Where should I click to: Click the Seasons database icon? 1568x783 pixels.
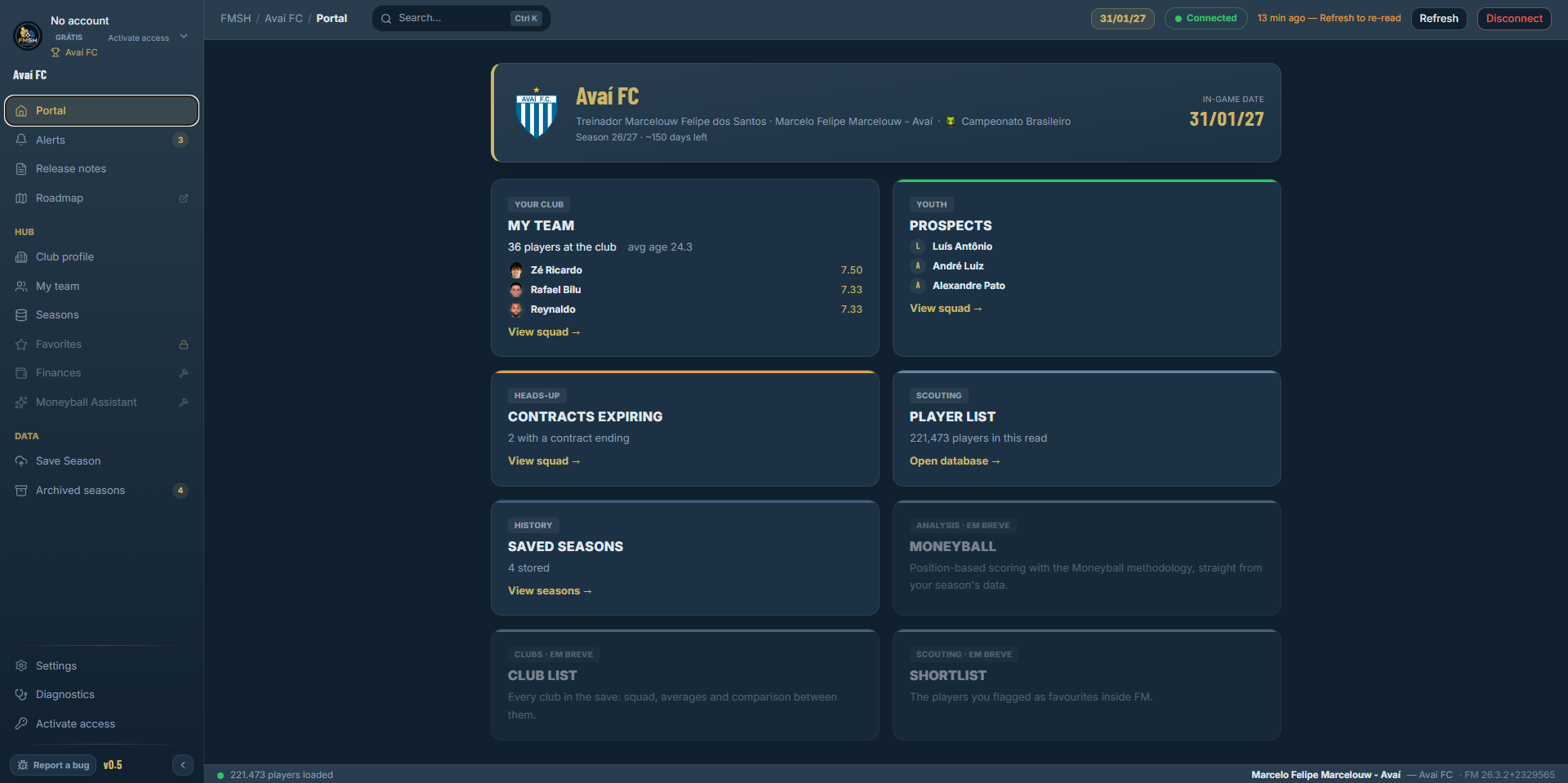point(21,315)
